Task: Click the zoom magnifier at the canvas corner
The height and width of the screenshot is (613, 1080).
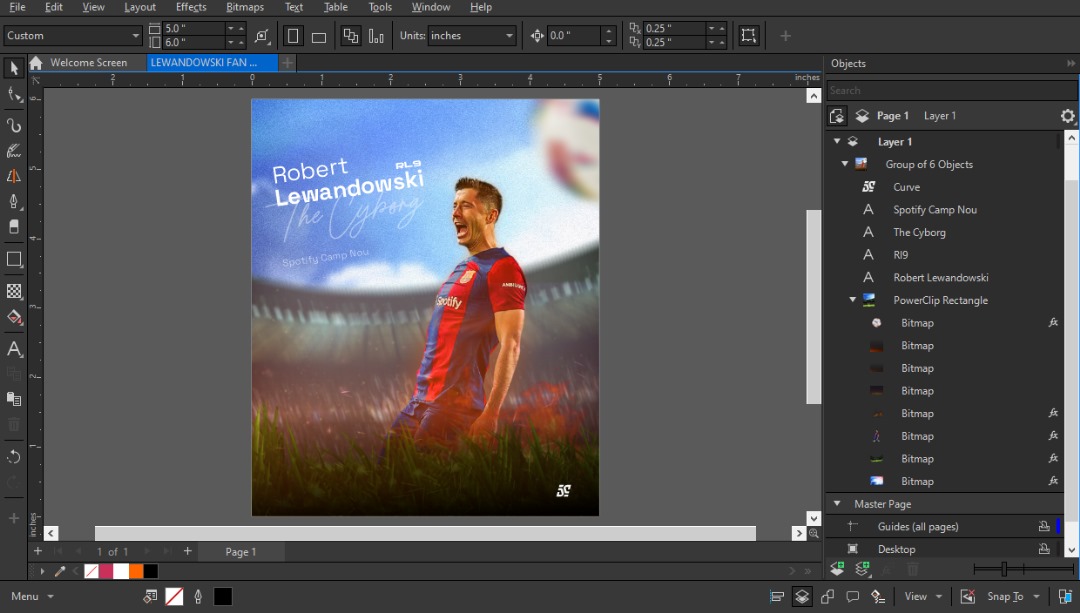Action: pyautogui.click(x=813, y=533)
